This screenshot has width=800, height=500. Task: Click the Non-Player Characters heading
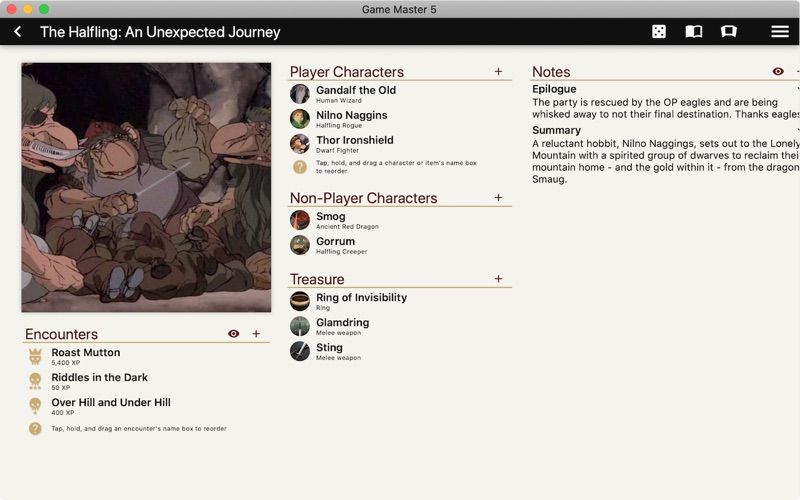(x=363, y=198)
